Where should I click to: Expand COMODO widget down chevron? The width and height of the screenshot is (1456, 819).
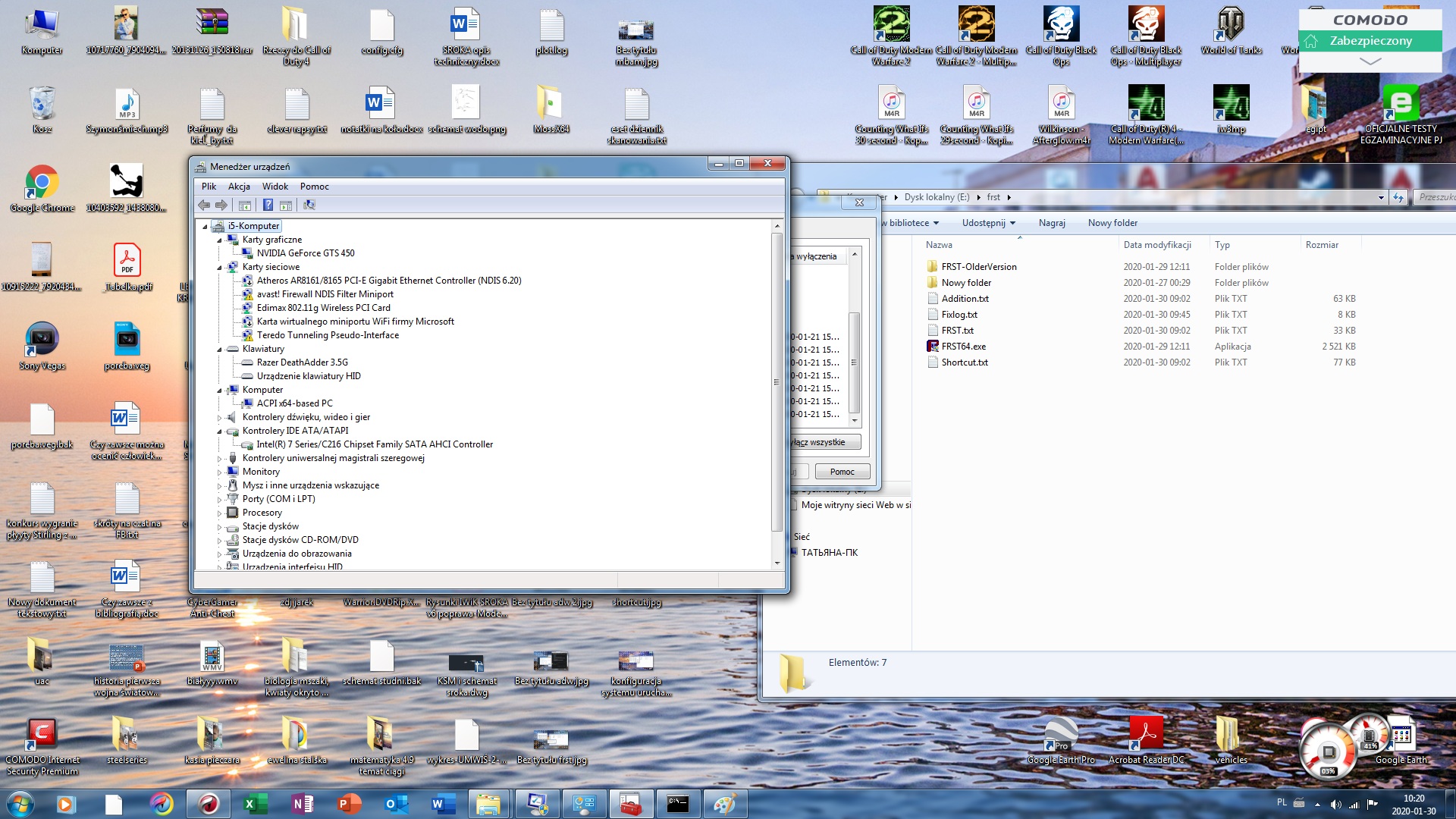tap(1370, 61)
